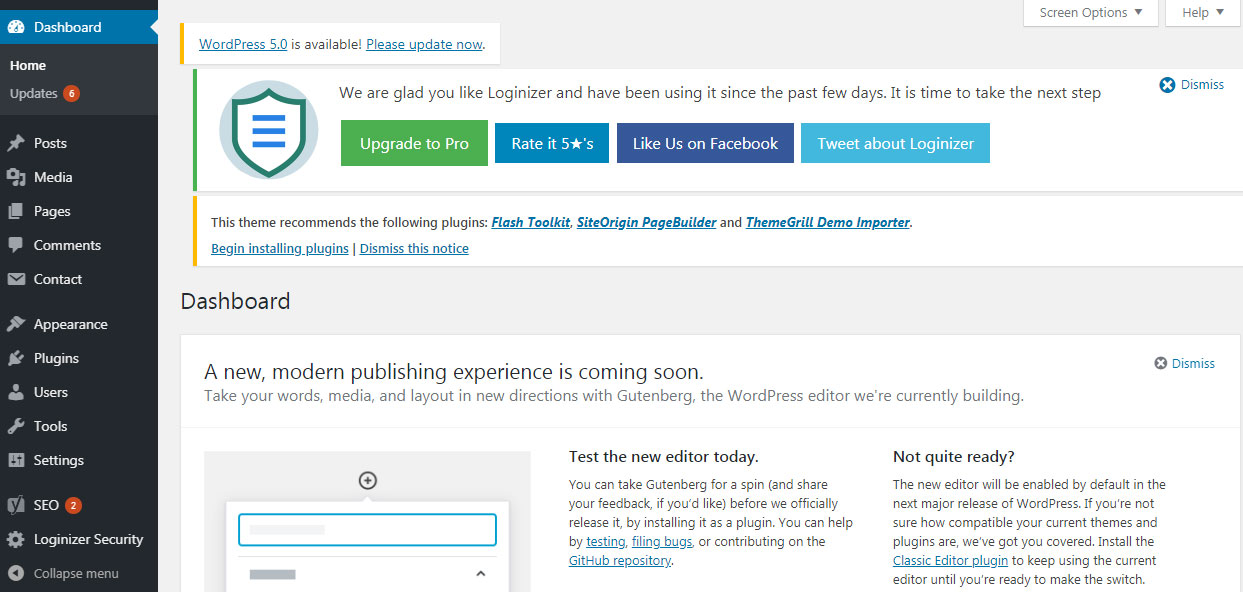
Task: Click the gray X icon beside Gutenberg Dismiss
Action: pos(1160,363)
